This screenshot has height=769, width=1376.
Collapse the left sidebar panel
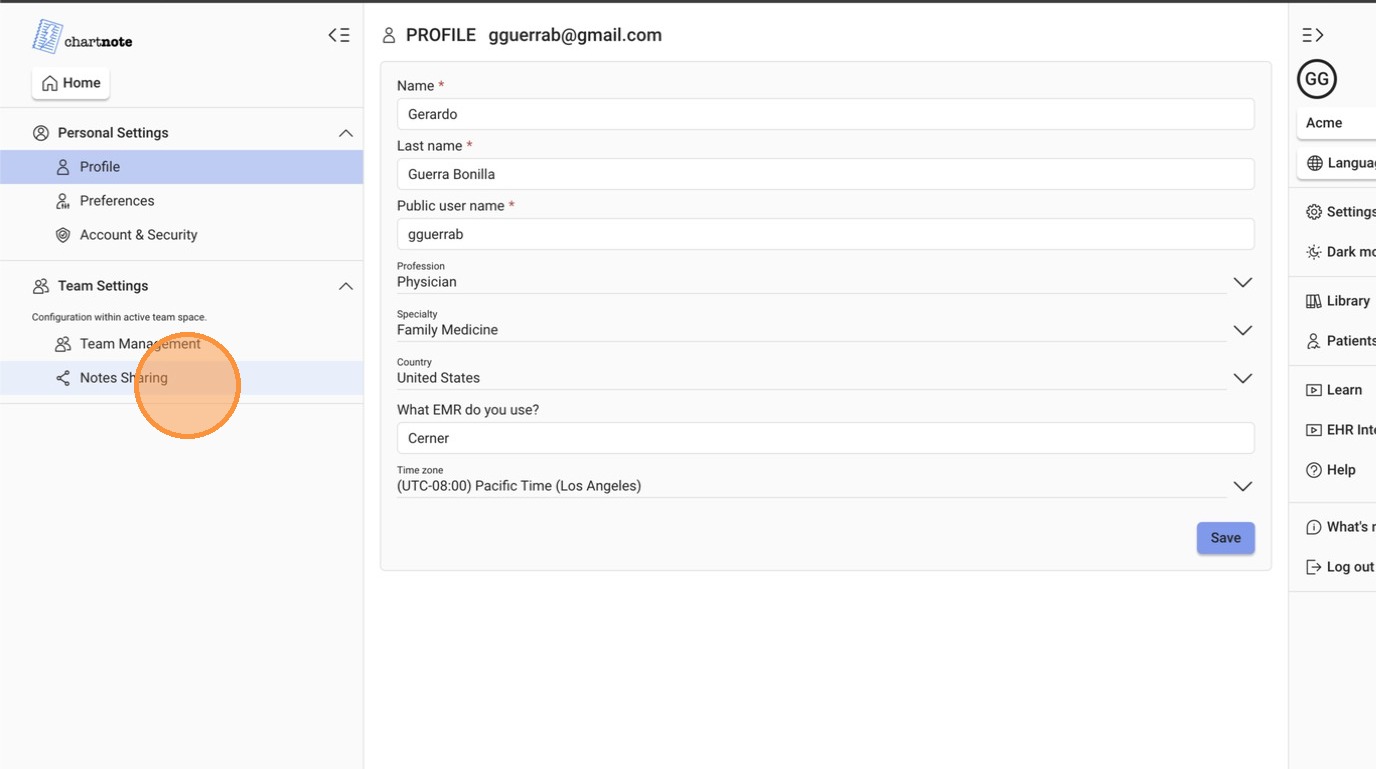pyautogui.click(x=339, y=35)
